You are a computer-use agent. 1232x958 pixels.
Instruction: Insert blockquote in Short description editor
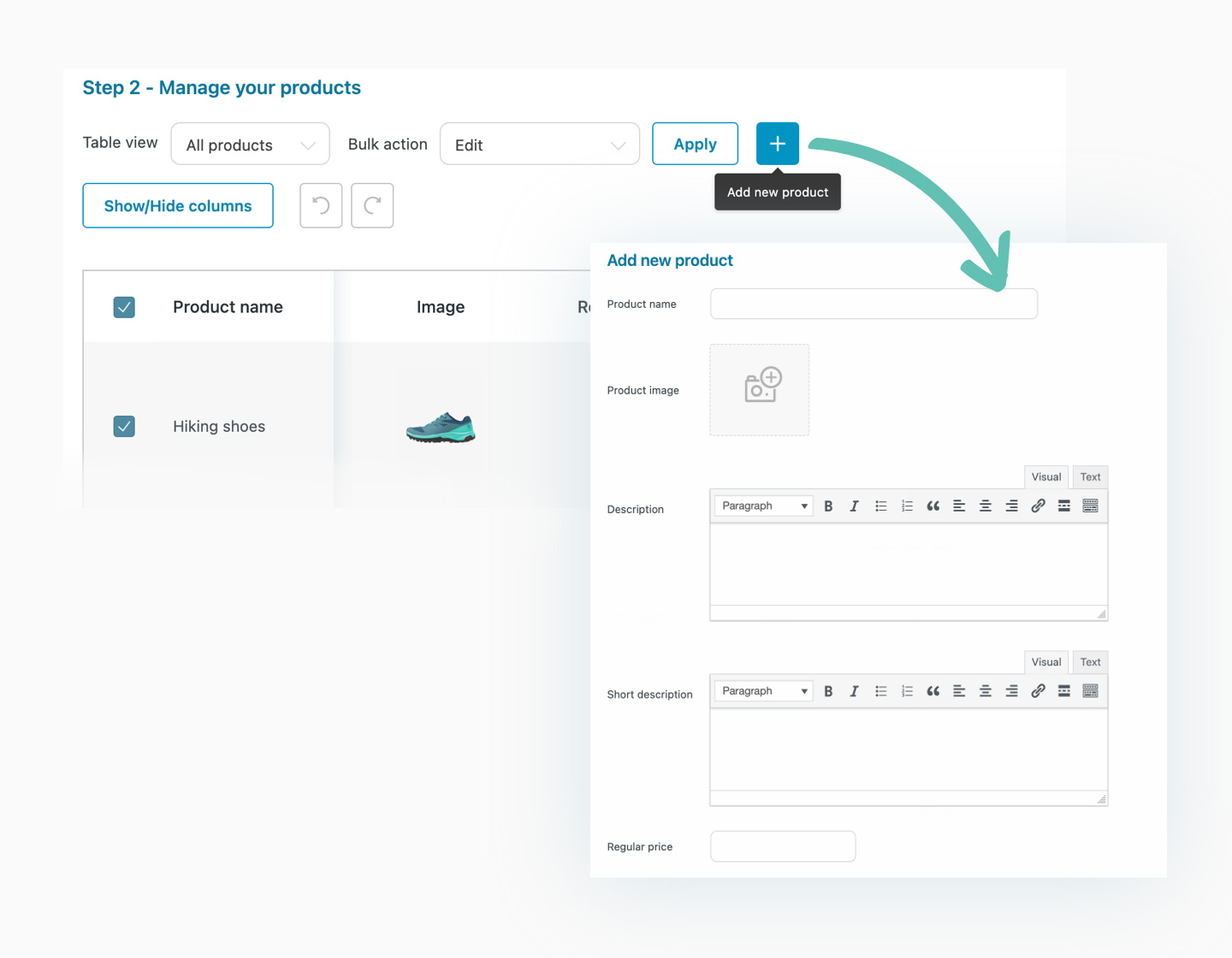point(933,691)
